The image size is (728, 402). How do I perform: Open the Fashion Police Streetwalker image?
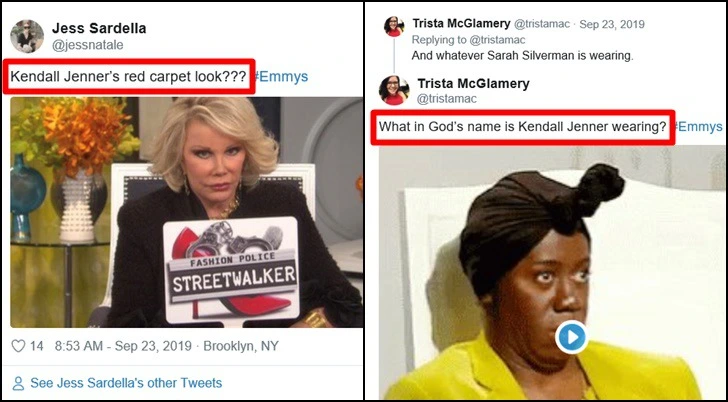click(187, 212)
